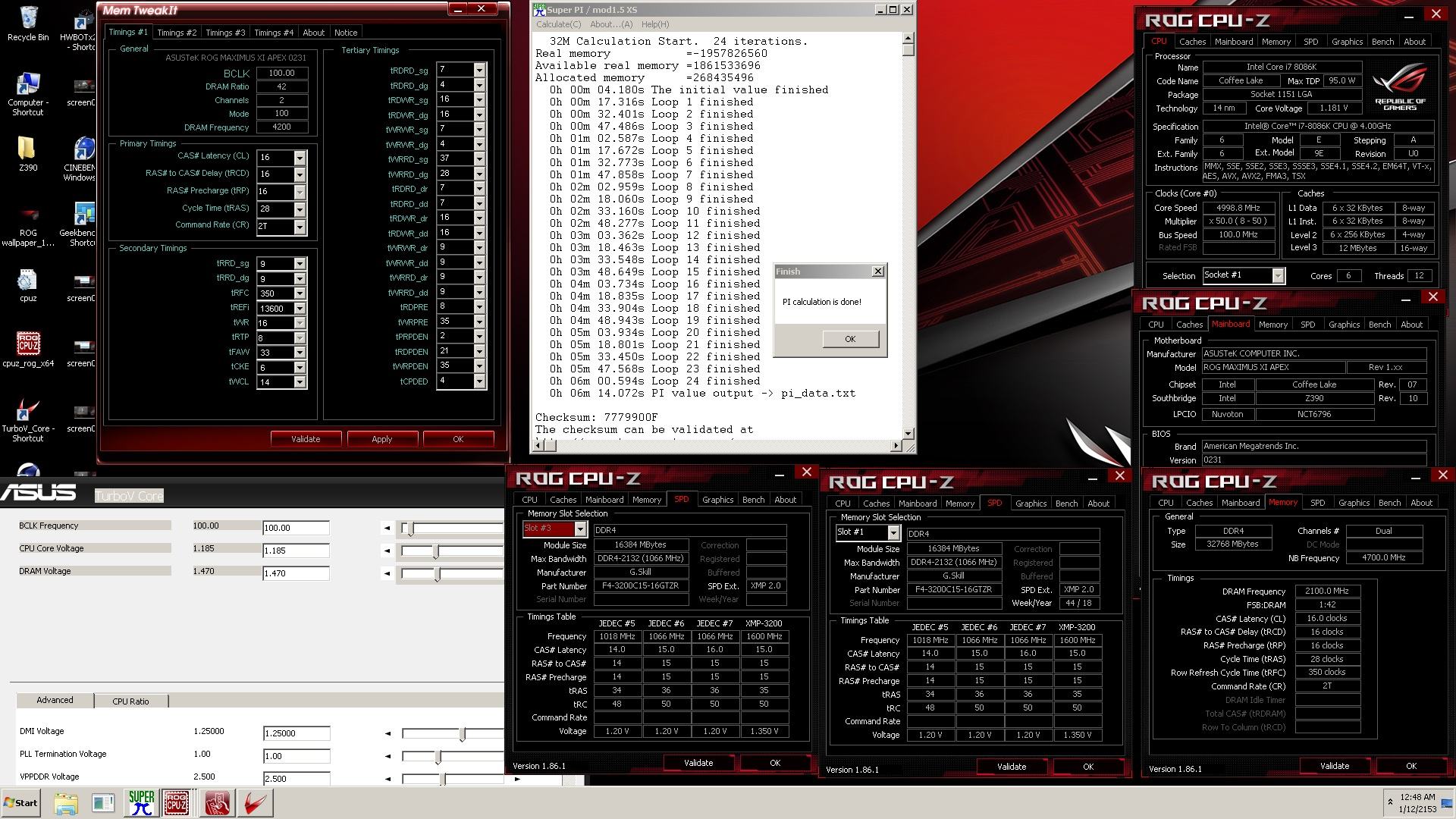Open Notice tab in Mem TweakIt
Viewport: 1456px width, 819px height.
346,33
